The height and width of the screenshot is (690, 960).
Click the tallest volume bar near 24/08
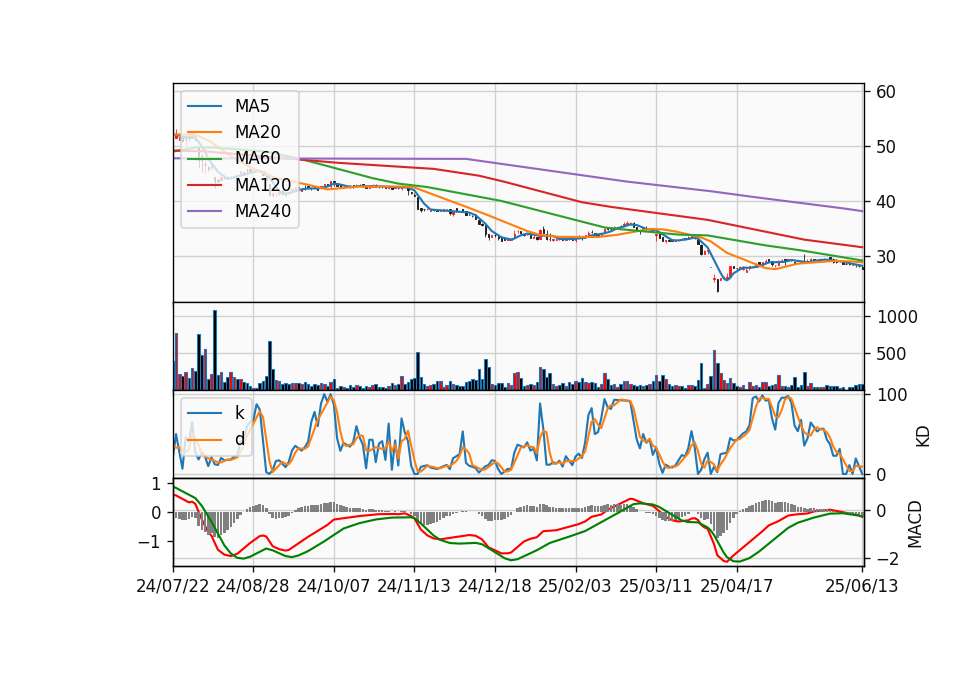click(215, 350)
